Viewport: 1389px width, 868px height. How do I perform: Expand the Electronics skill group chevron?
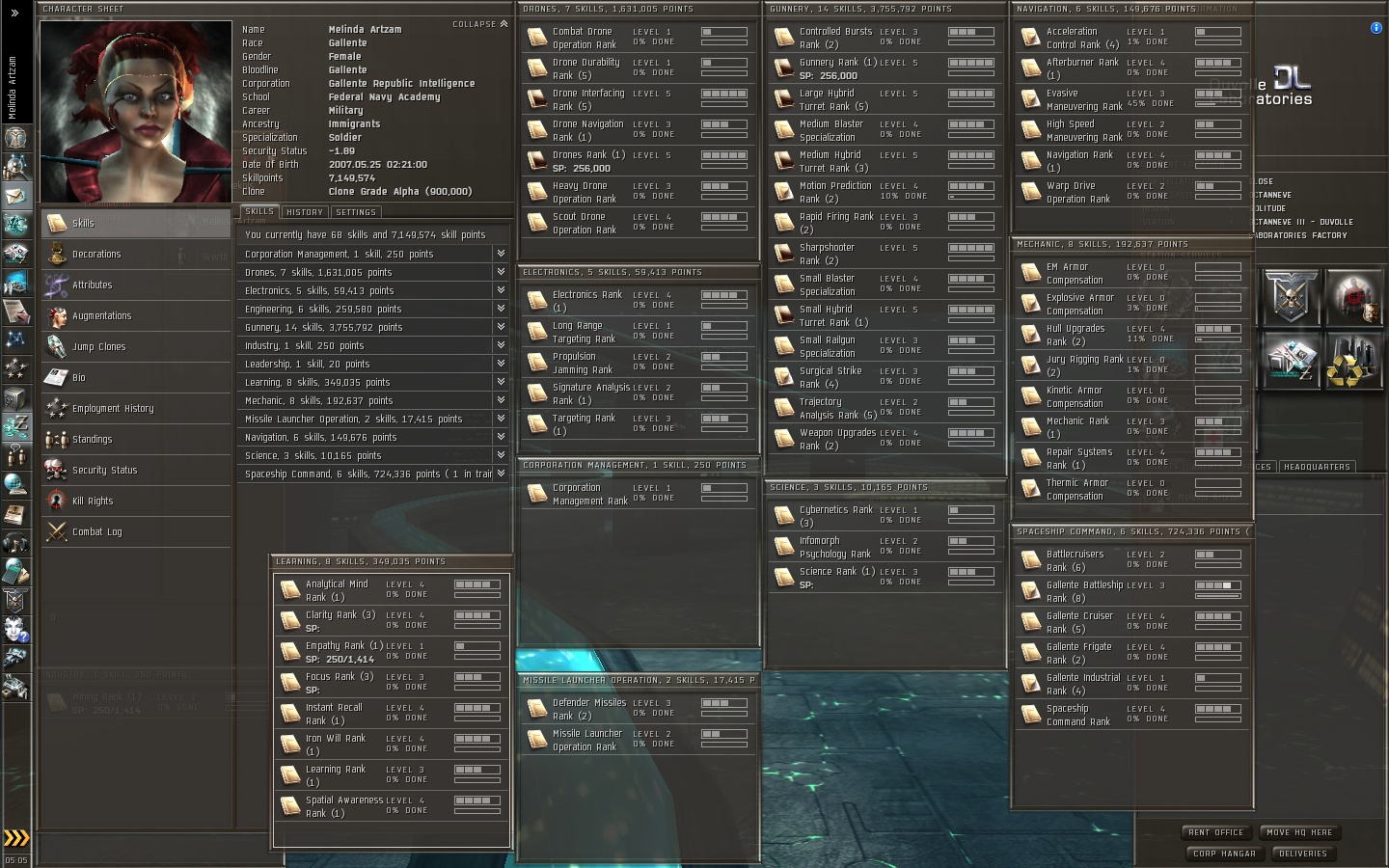(501, 290)
